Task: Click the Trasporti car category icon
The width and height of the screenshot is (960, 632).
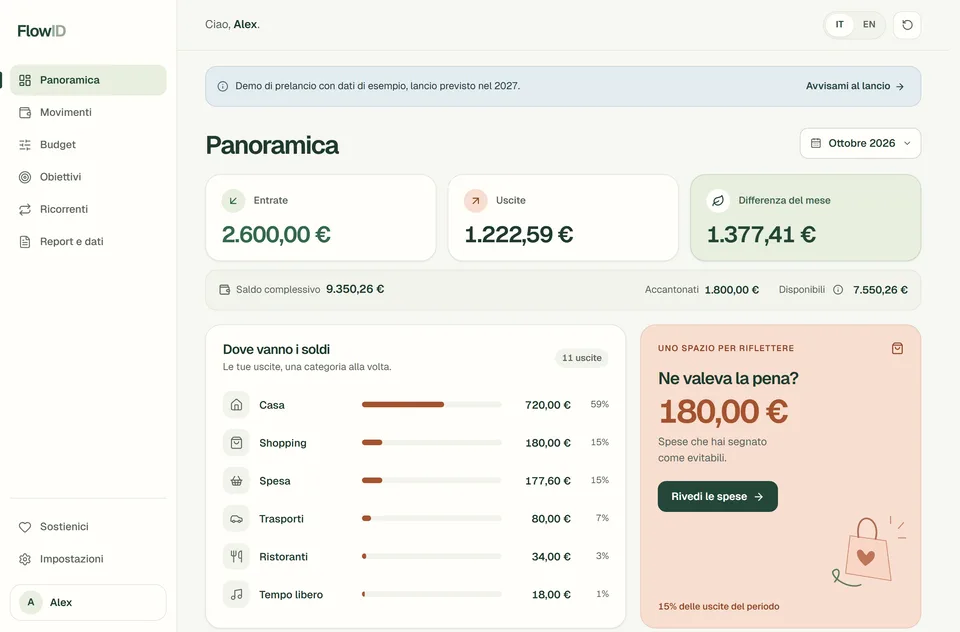Action: tap(236, 519)
